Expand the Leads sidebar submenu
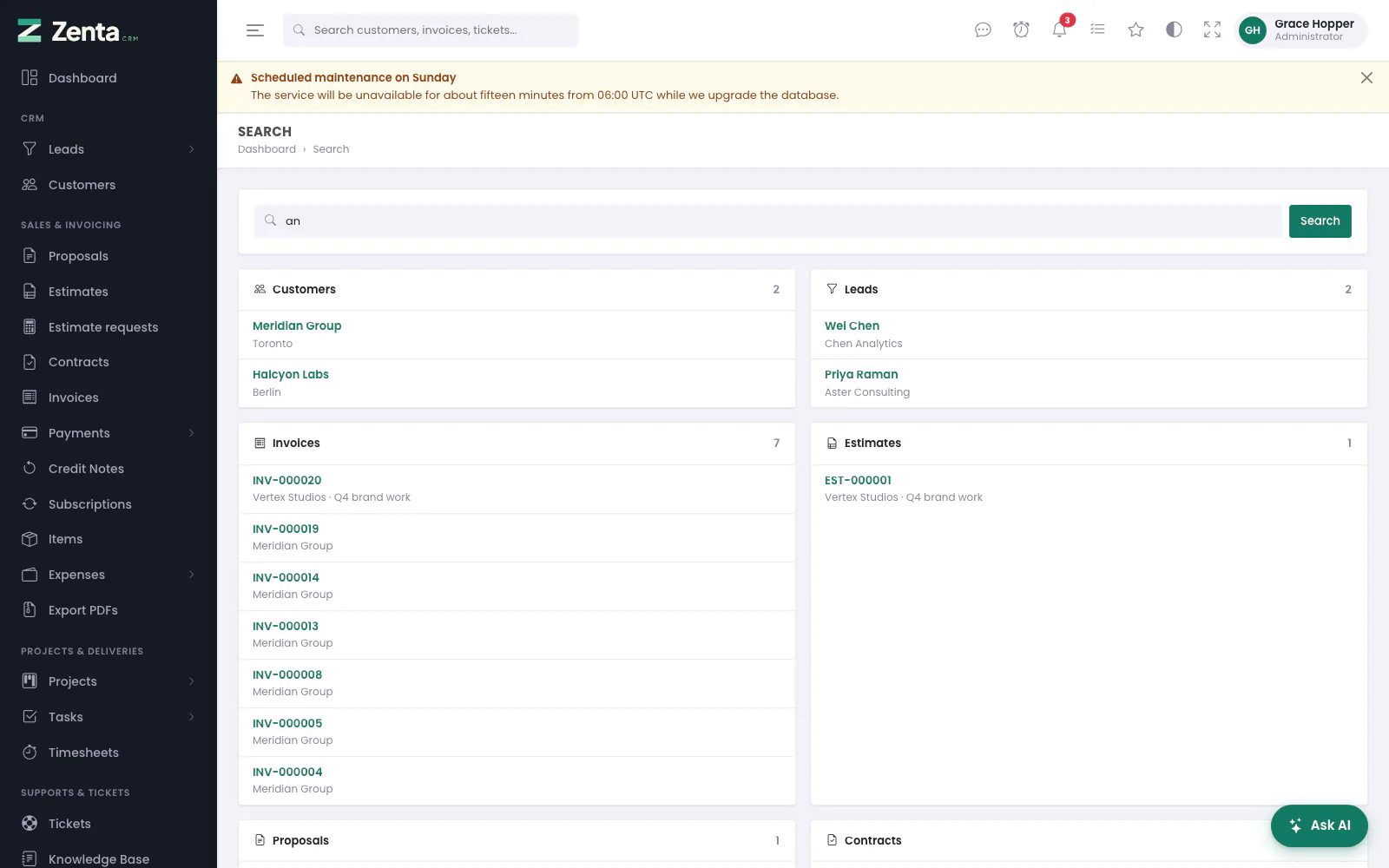The height and width of the screenshot is (868, 1389). point(109,149)
